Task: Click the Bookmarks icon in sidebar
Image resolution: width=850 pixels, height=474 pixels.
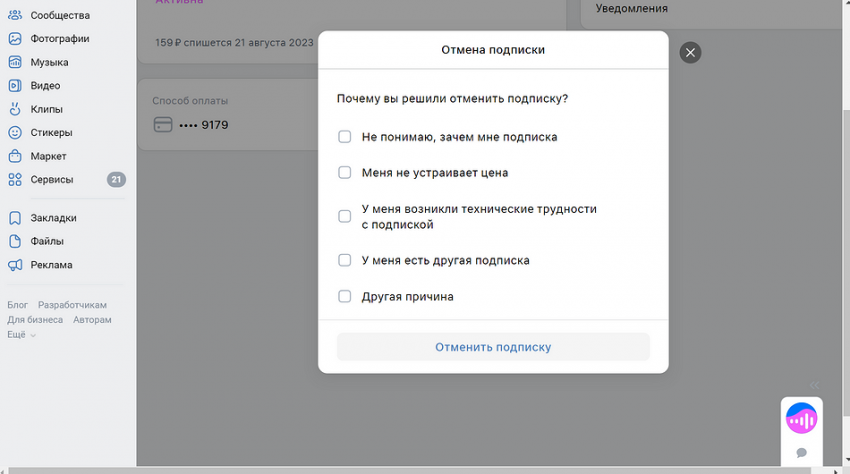Action: point(15,218)
